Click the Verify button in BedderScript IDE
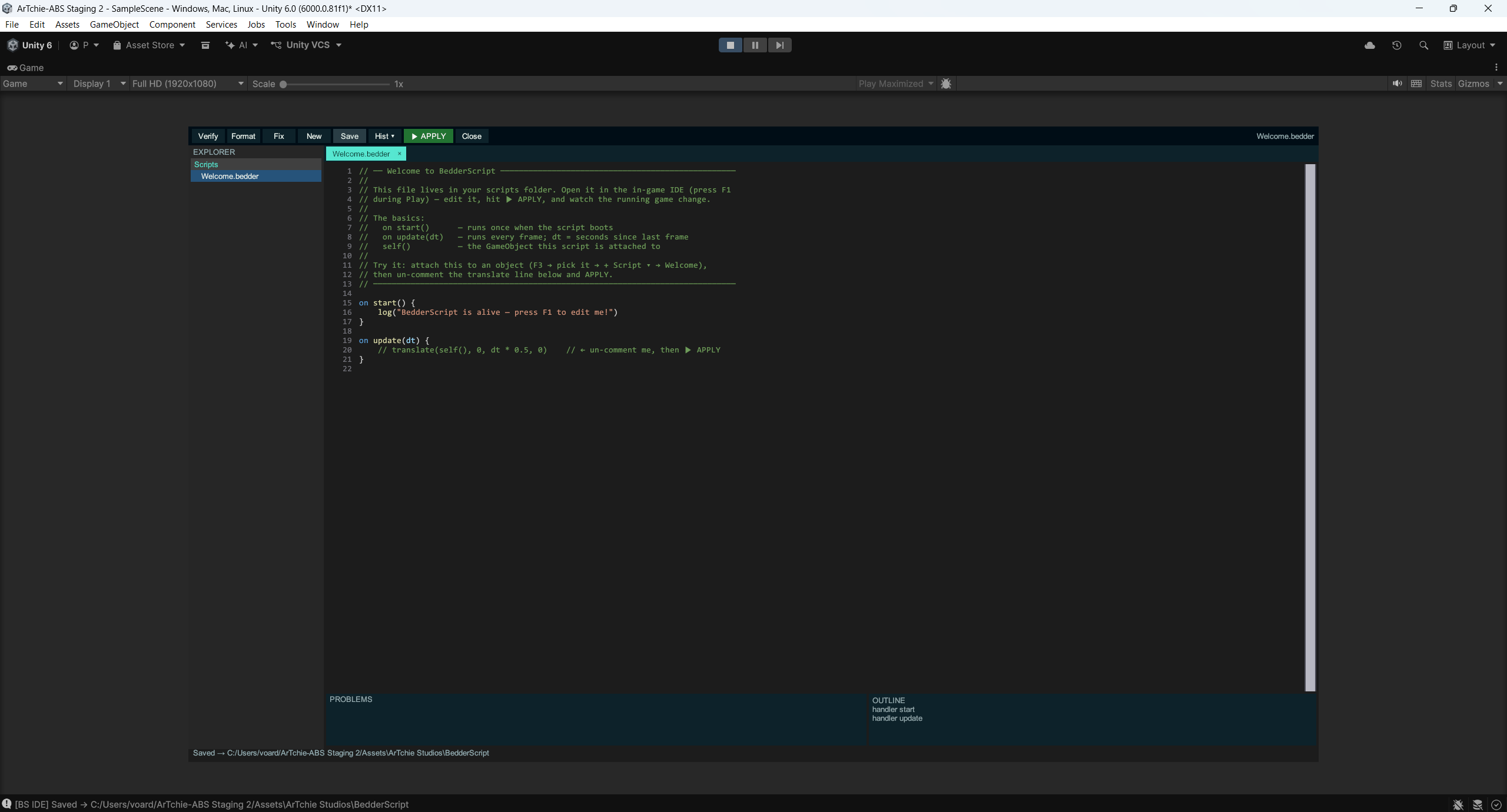Screen dimensions: 1507x812 [x=208, y=136]
